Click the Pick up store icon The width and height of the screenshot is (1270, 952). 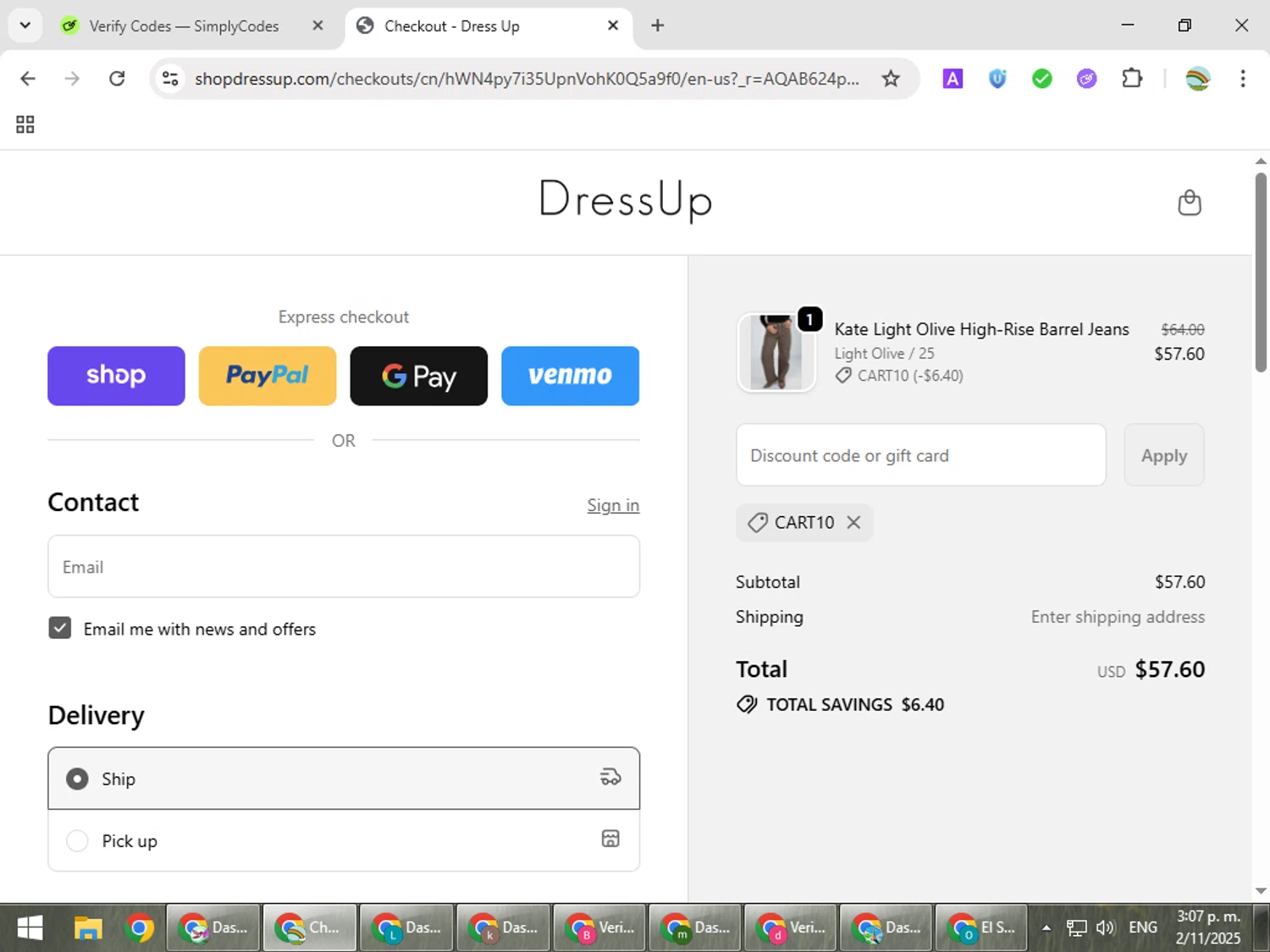click(610, 839)
